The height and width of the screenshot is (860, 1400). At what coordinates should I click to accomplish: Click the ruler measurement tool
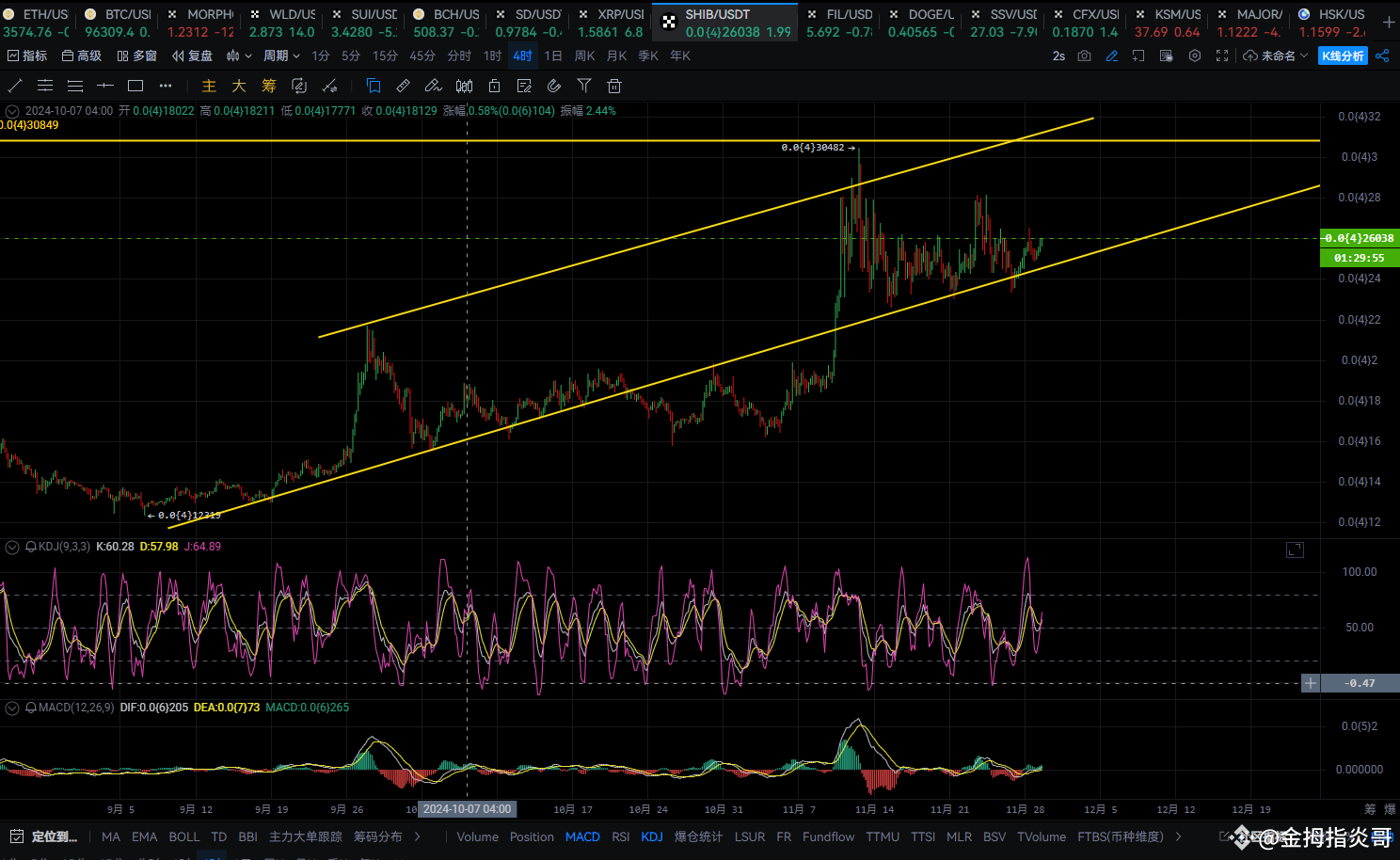coord(403,86)
